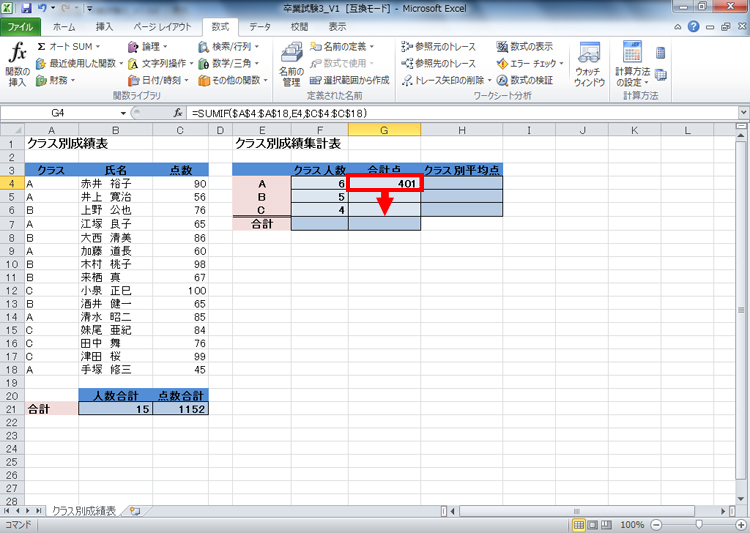Screen dimensions: 750x533
Task: Click the Save icon in Quick Access Toolbar
Action: click(27, 8)
